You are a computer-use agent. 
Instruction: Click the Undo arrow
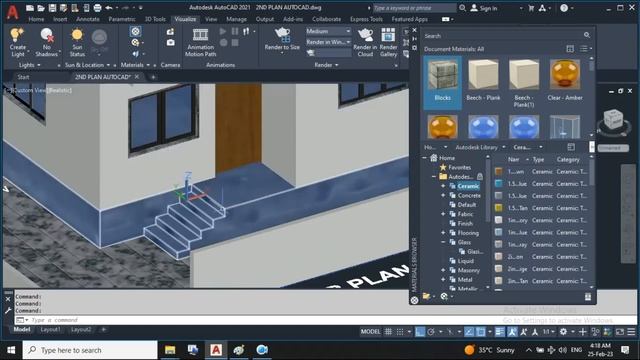tap(109, 8)
